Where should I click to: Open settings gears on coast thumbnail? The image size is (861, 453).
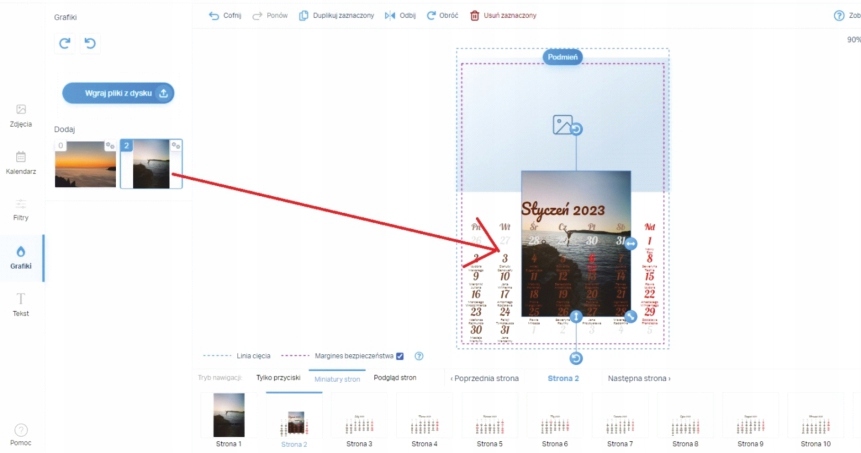click(176, 146)
